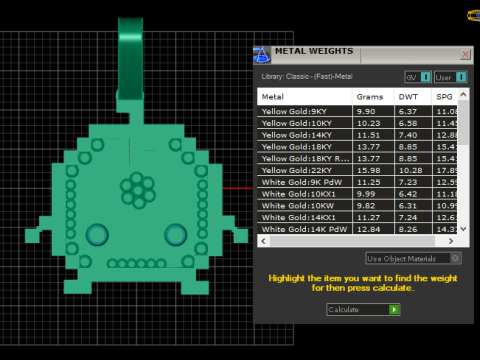Click the table scroll up arrow
The width and height of the screenshot is (480, 360).
click(463, 95)
